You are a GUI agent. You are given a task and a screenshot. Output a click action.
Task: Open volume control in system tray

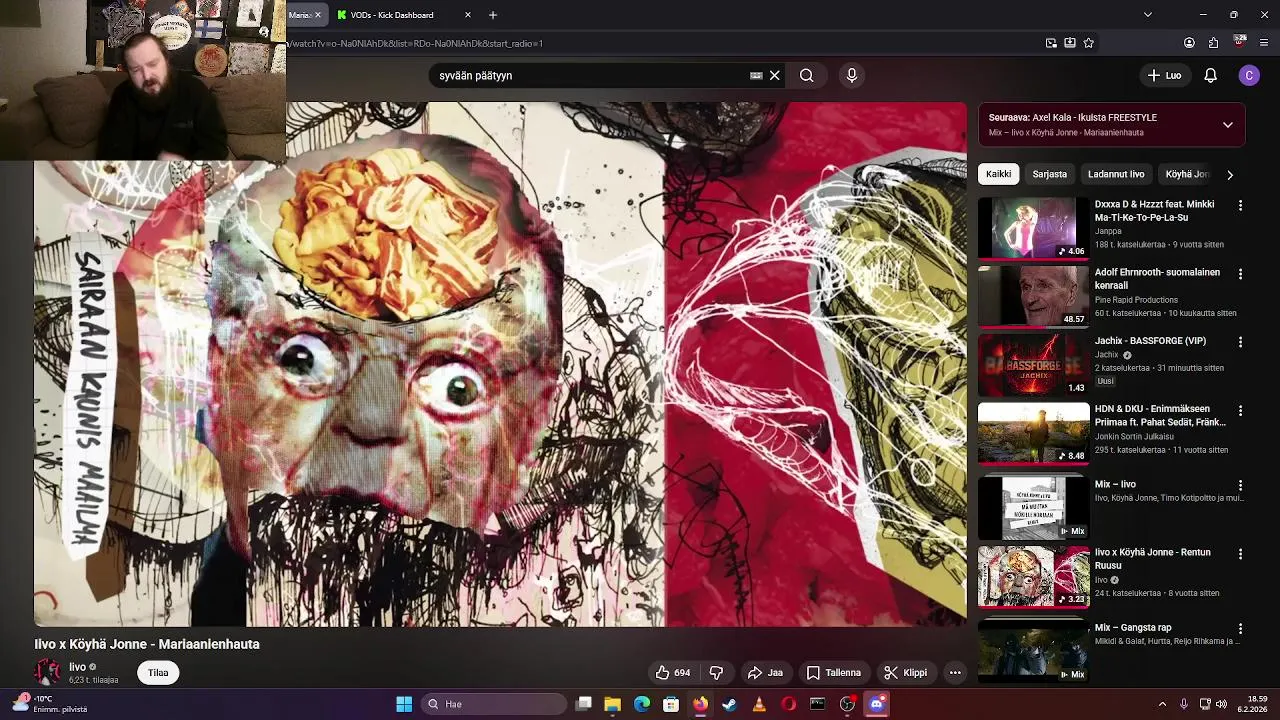click(x=1221, y=704)
